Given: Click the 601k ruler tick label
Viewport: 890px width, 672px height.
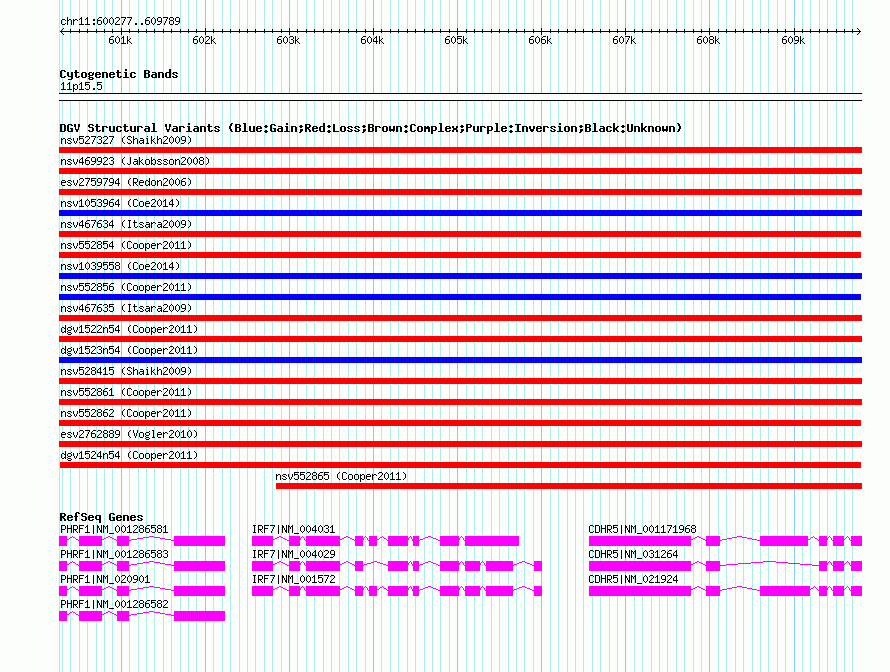Looking at the screenshot, I should pos(120,40).
